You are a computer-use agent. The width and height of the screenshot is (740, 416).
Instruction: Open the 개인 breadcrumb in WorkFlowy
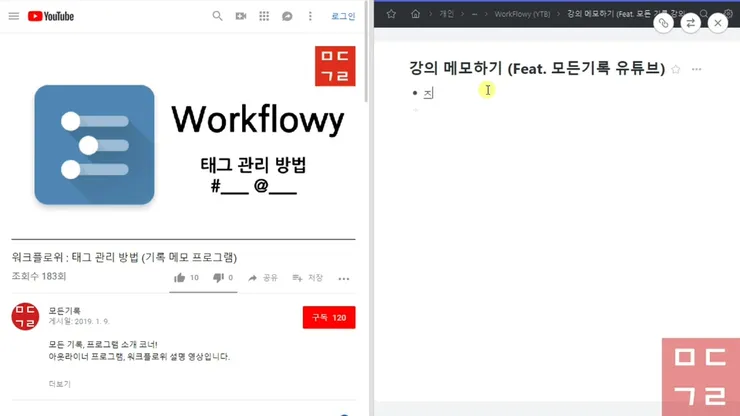pyautogui.click(x=446, y=14)
